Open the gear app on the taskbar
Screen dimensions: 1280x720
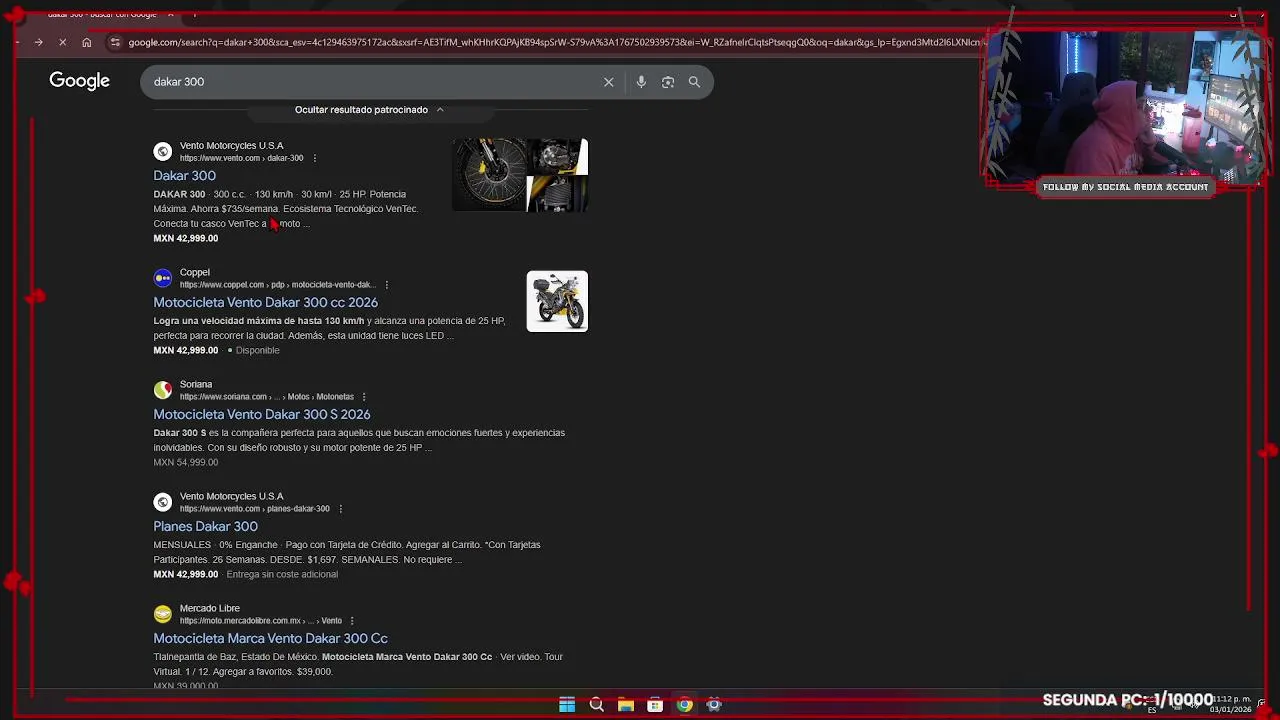tap(714, 705)
